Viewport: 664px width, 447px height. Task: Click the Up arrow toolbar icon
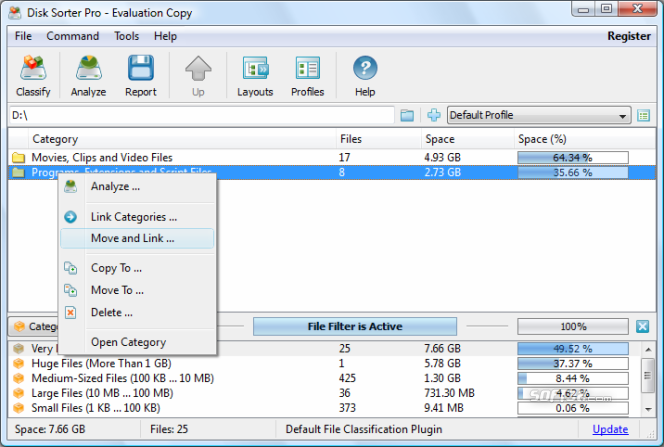point(198,68)
